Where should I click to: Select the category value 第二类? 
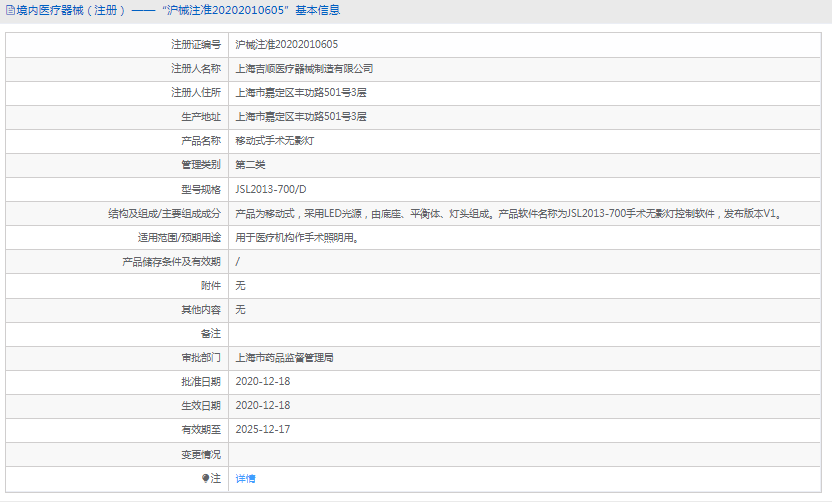pos(250,165)
